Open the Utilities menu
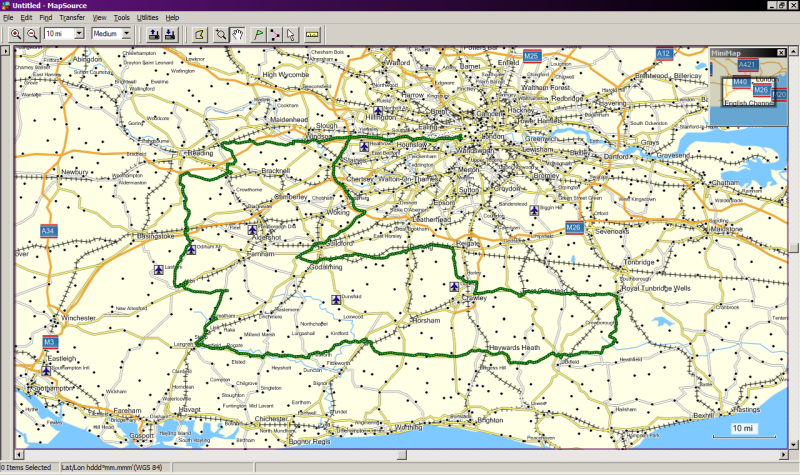Image resolution: width=800 pixels, height=475 pixels. pos(147,18)
